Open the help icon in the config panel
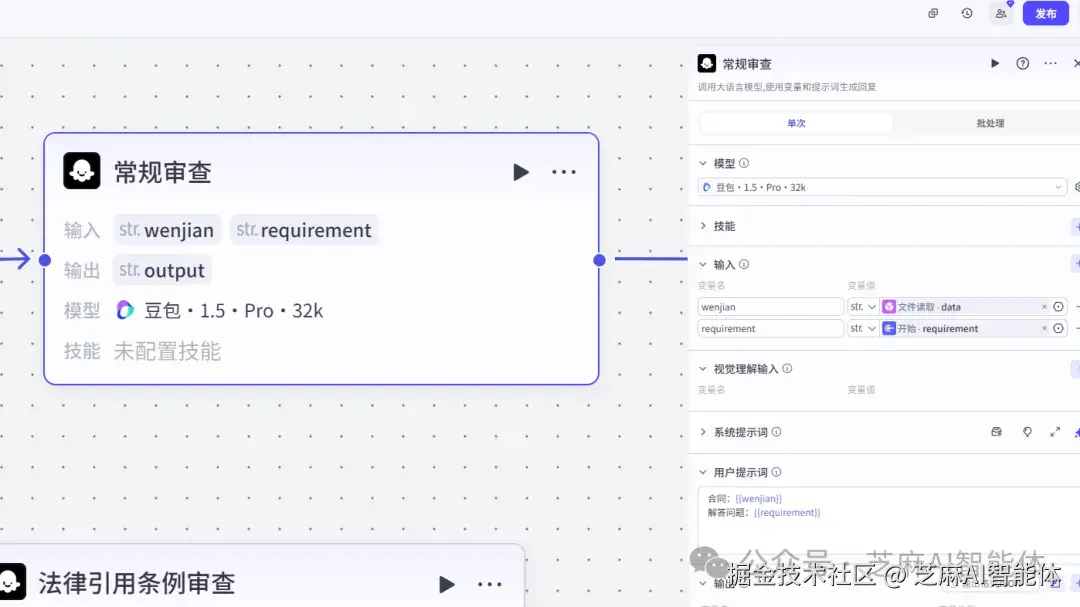 pyautogui.click(x=1022, y=62)
